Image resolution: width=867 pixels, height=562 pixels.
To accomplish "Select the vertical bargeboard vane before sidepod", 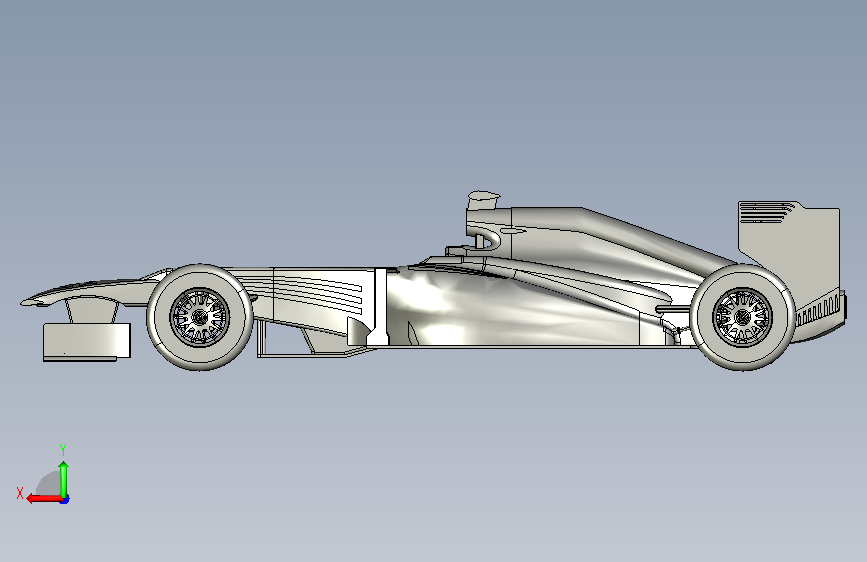I will 380,306.
